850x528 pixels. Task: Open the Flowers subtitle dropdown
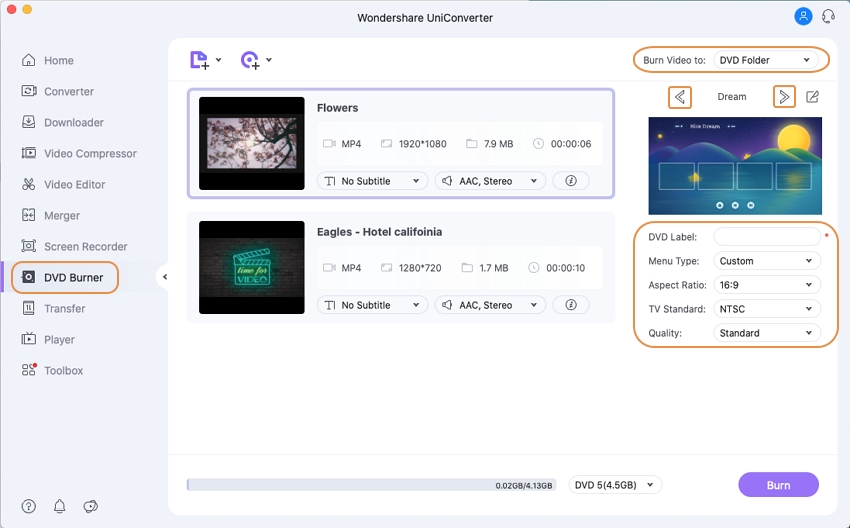[373, 181]
